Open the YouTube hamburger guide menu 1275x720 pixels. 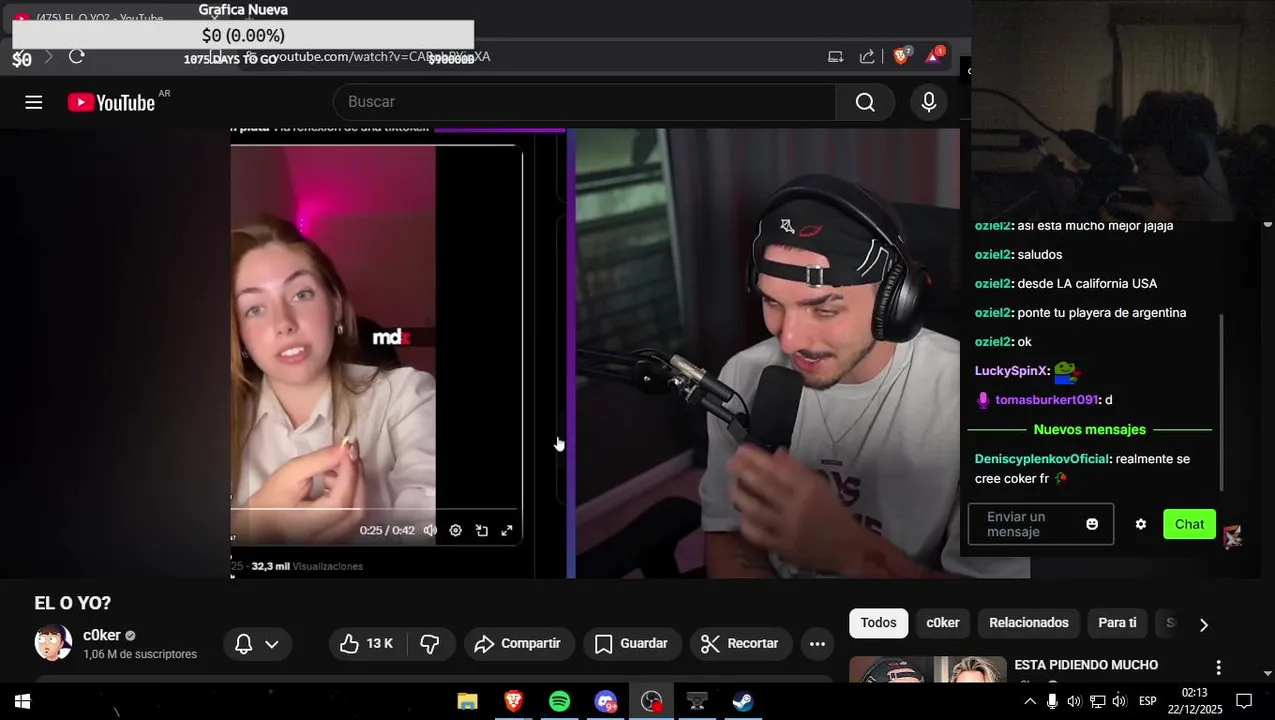click(x=34, y=102)
